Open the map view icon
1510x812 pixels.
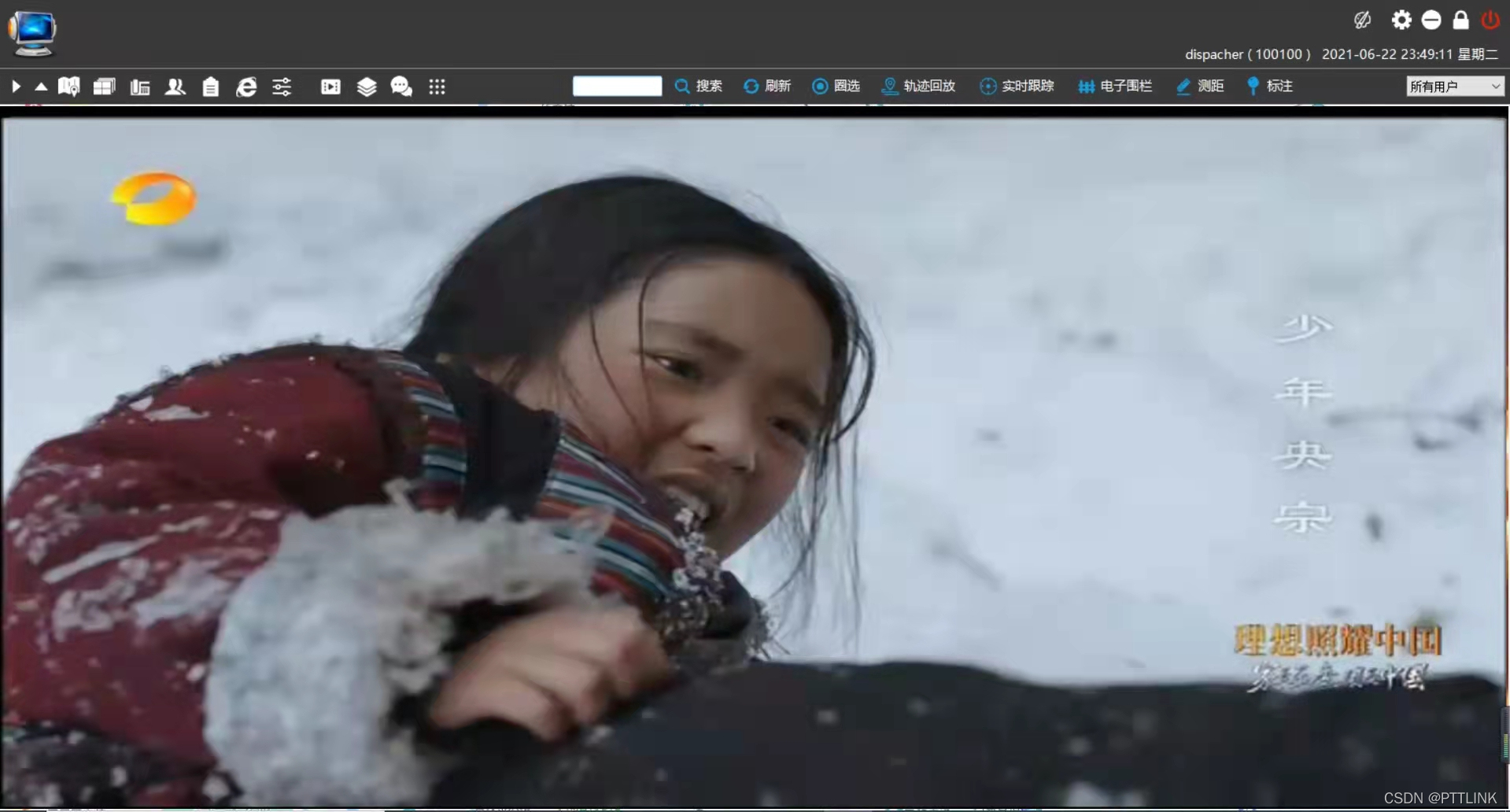coord(69,87)
